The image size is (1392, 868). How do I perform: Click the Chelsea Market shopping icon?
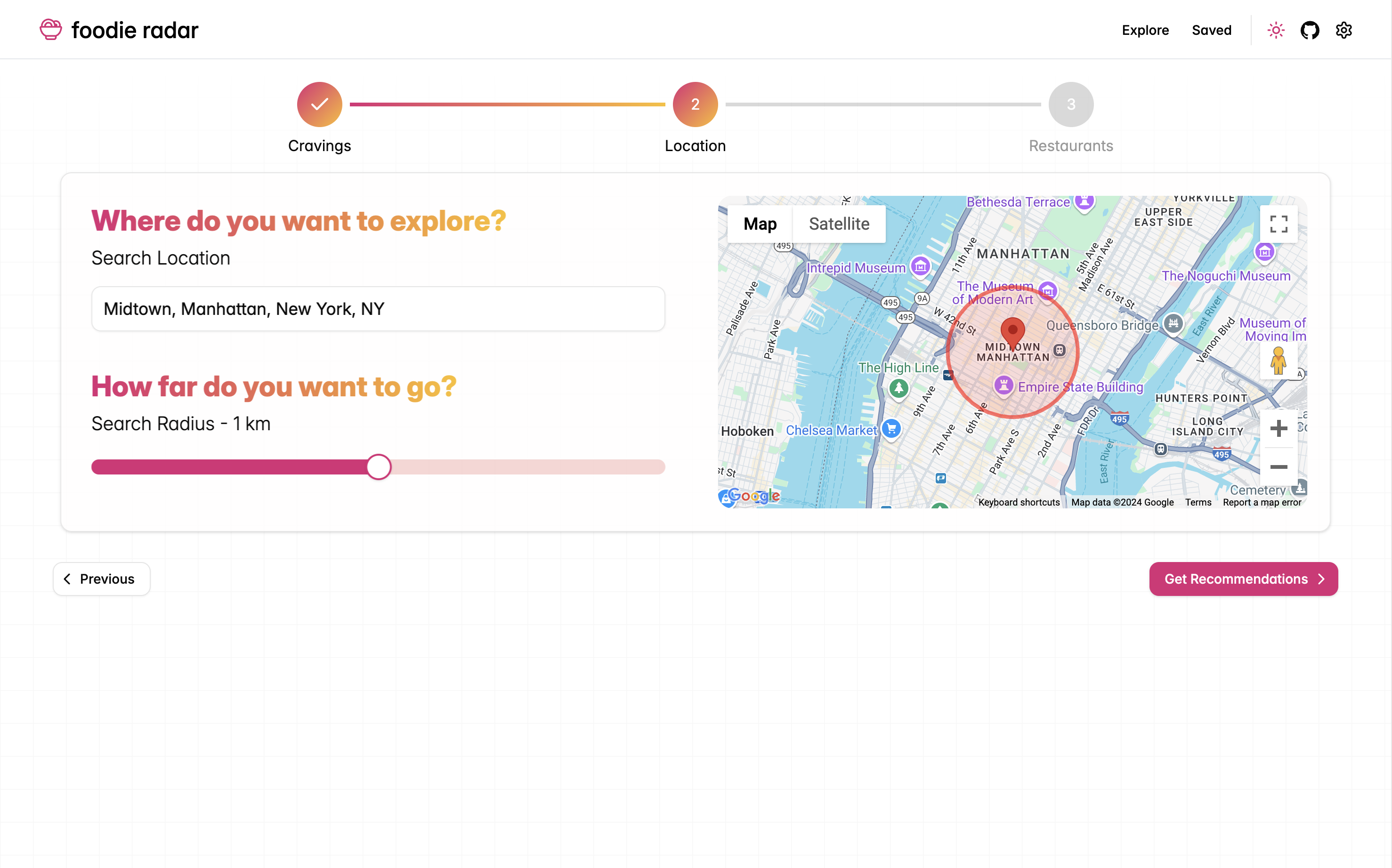[891, 428]
